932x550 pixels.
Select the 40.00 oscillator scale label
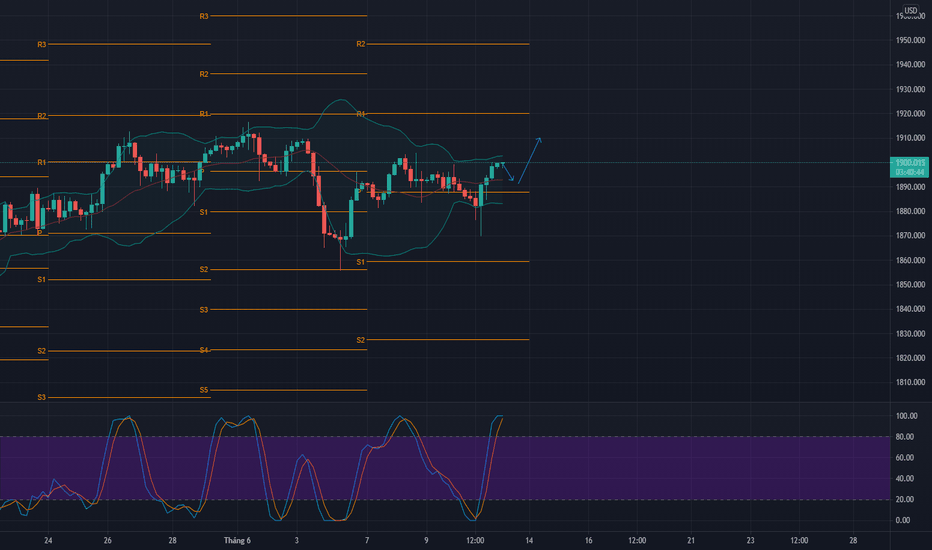[905, 479]
